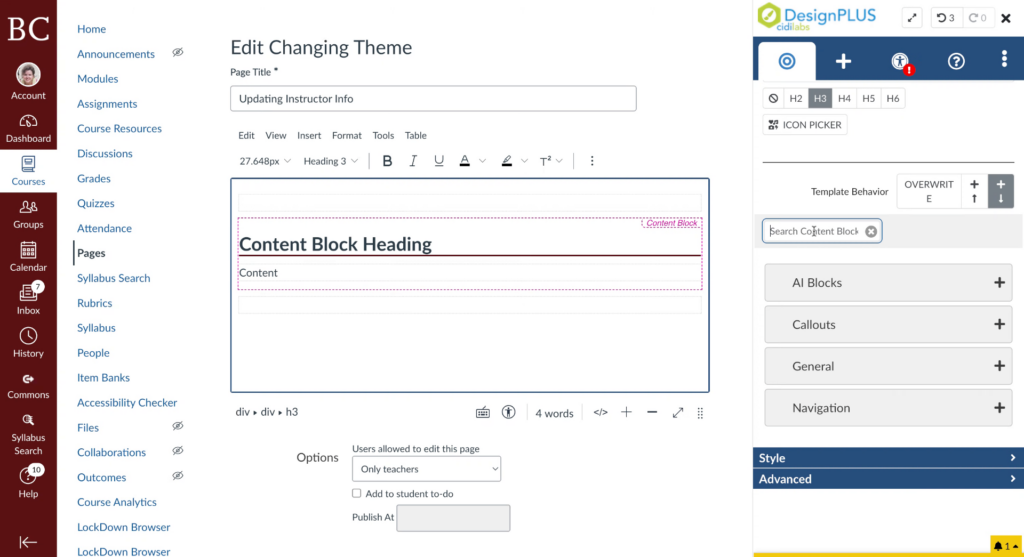Screen dimensions: 1024x557
Task: Open the Table menu
Action: click(x=415, y=135)
